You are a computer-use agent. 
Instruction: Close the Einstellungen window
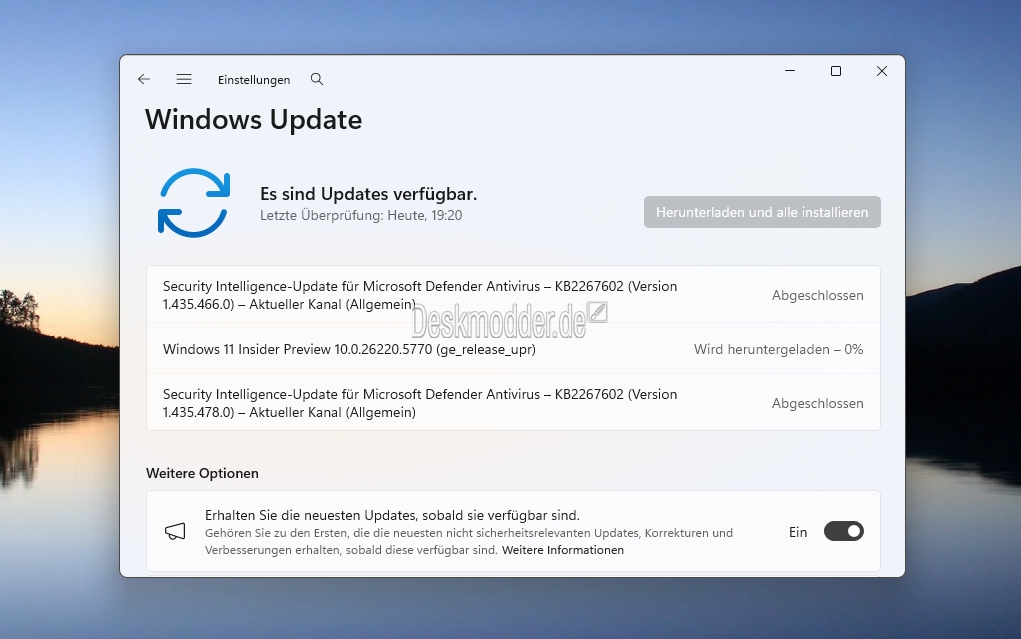pos(882,70)
